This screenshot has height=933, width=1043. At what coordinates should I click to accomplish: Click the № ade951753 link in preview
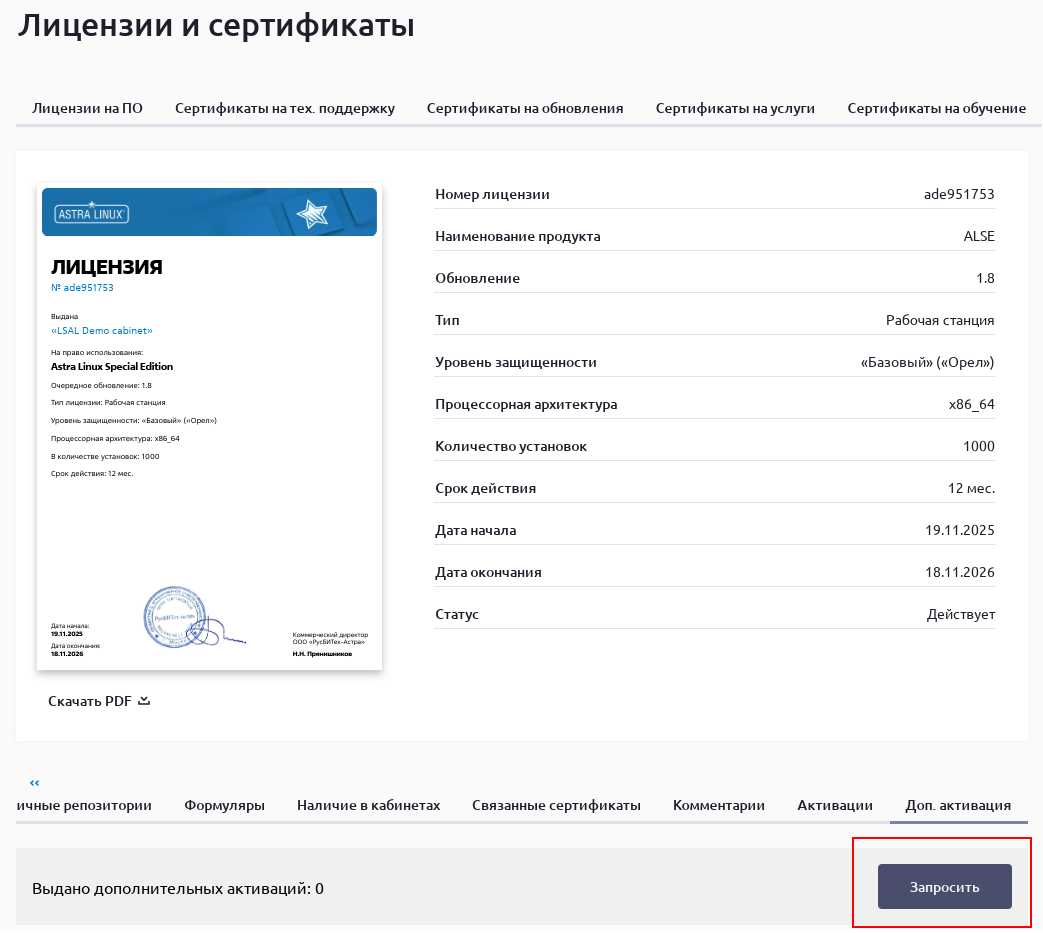[82, 287]
